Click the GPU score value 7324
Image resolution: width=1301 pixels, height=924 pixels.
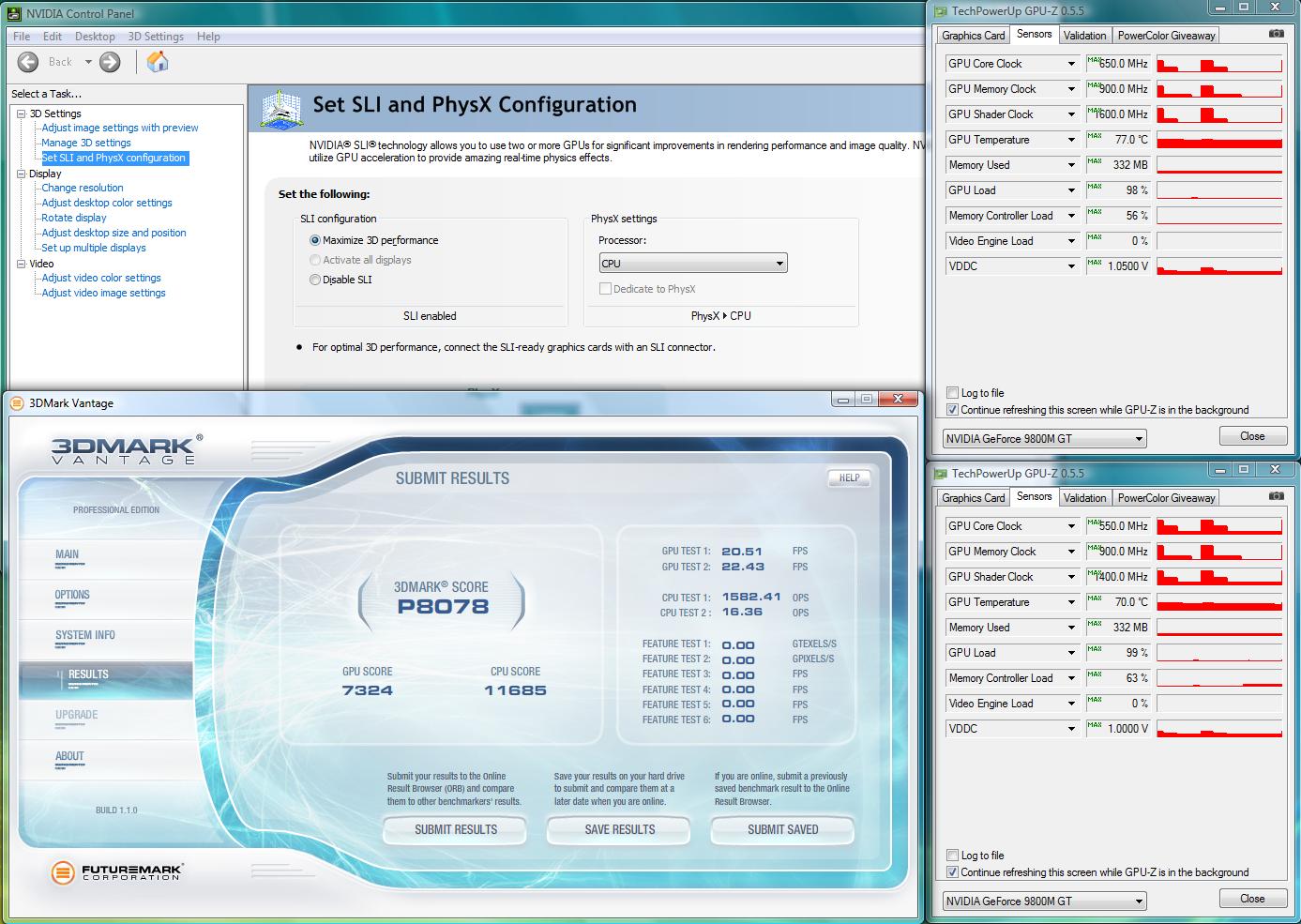tap(368, 690)
